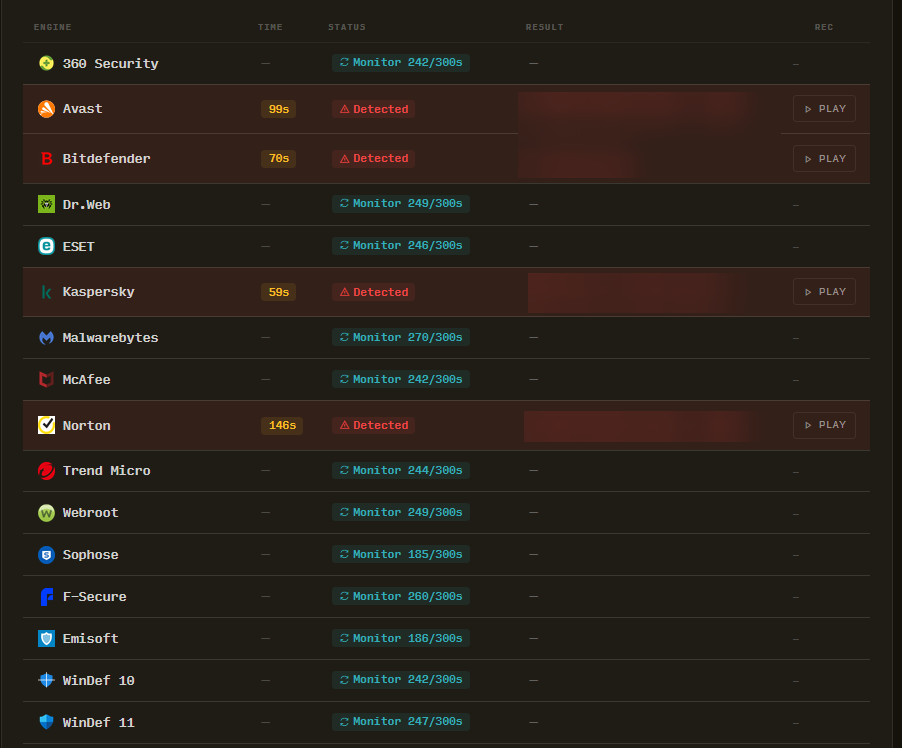
Task: Click the 360 Security Monitor status badge
Action: (x=401, y=63)
